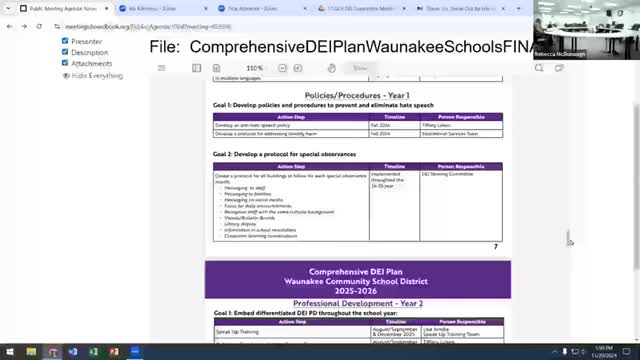
Task: Open File Explorer from taskbar
Action: pos(31,351)
